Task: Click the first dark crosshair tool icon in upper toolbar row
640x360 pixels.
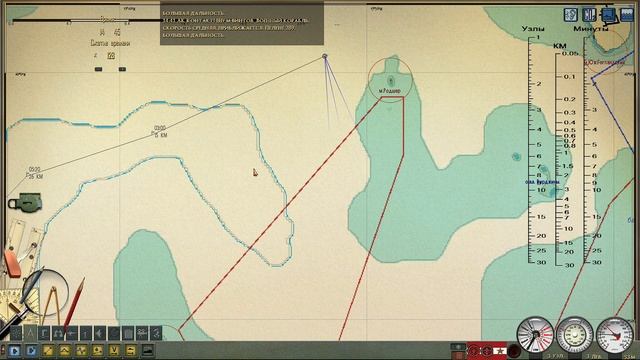Action: click(x=16, y=333)
